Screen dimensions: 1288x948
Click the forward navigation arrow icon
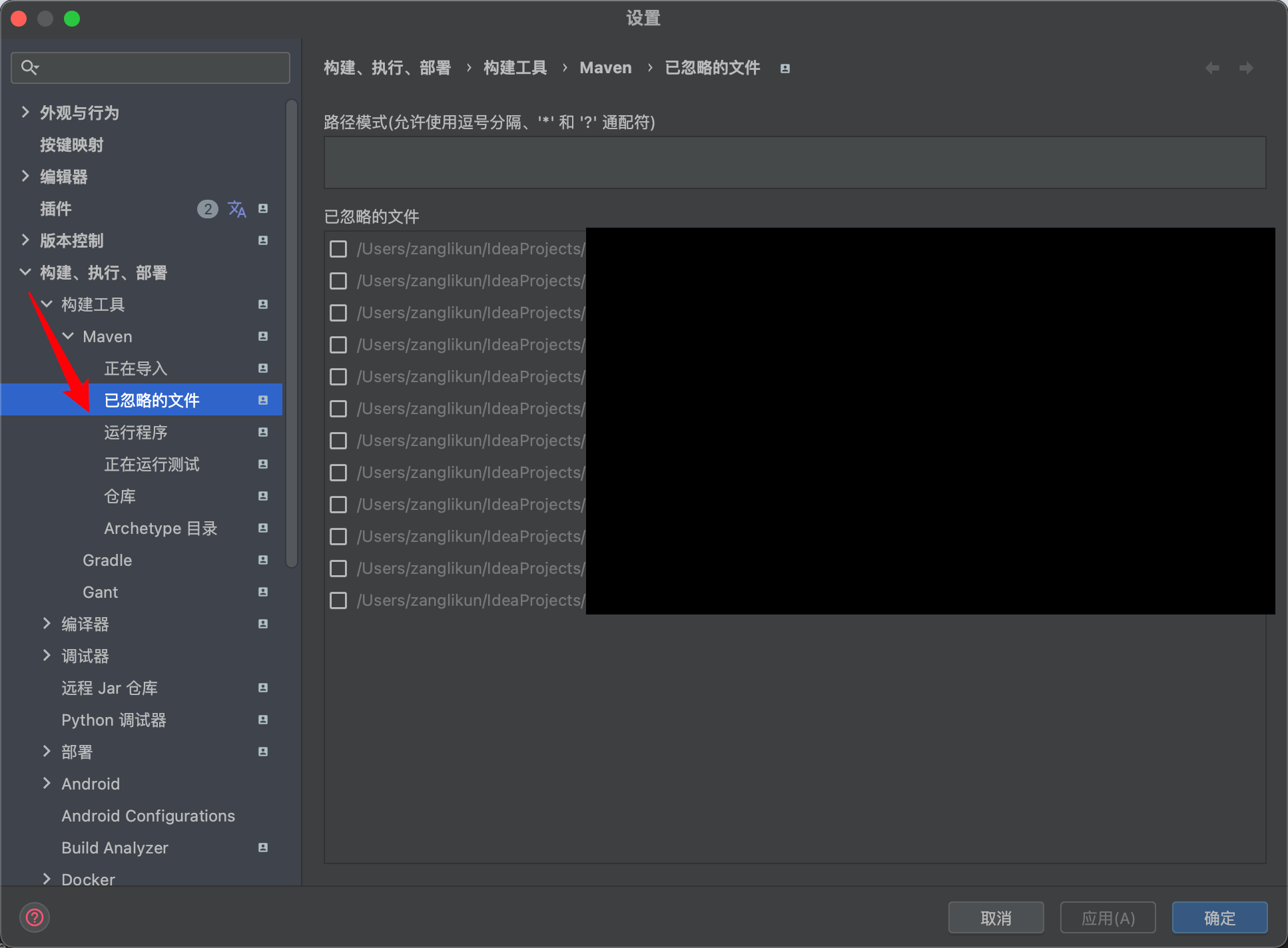pyautogui.click(x=1246, y=68)
